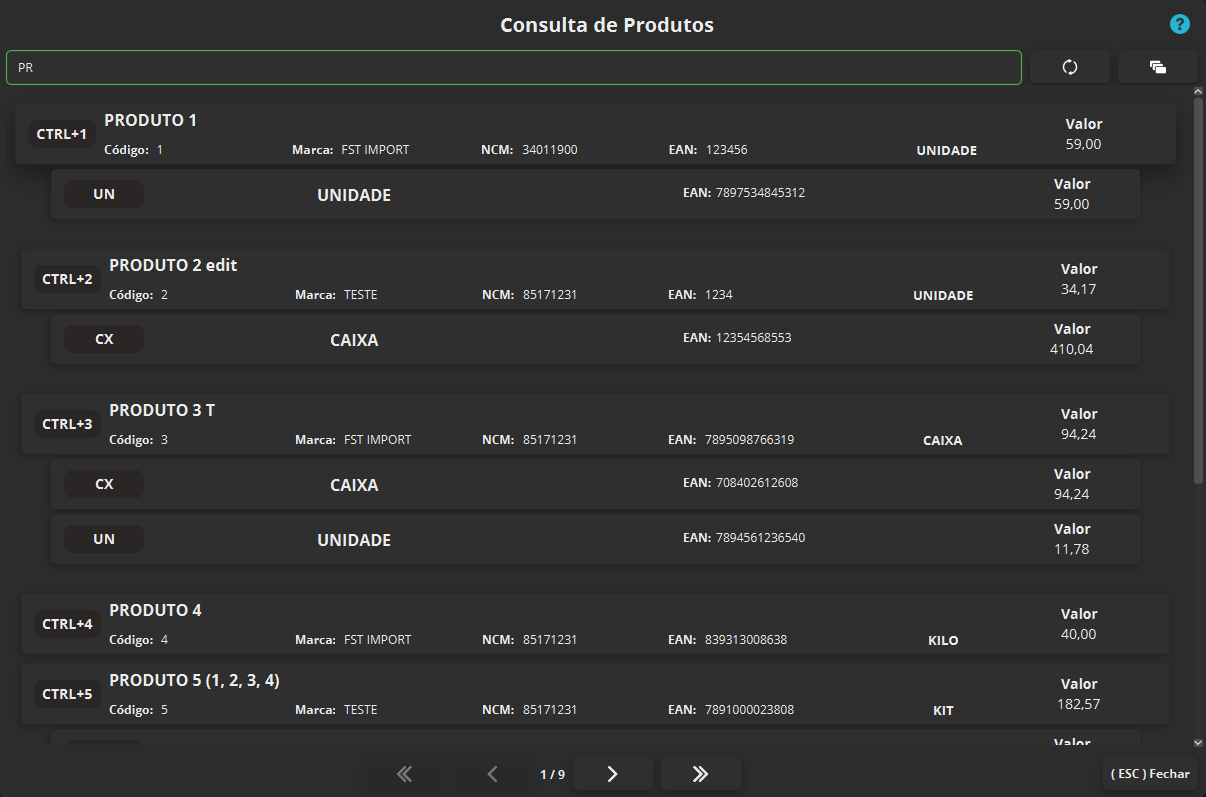This screenshot has width=1206, height=797.
Task: Jump to last page double-right arrows
Action: pyautogui.click(x=701, y=774)
